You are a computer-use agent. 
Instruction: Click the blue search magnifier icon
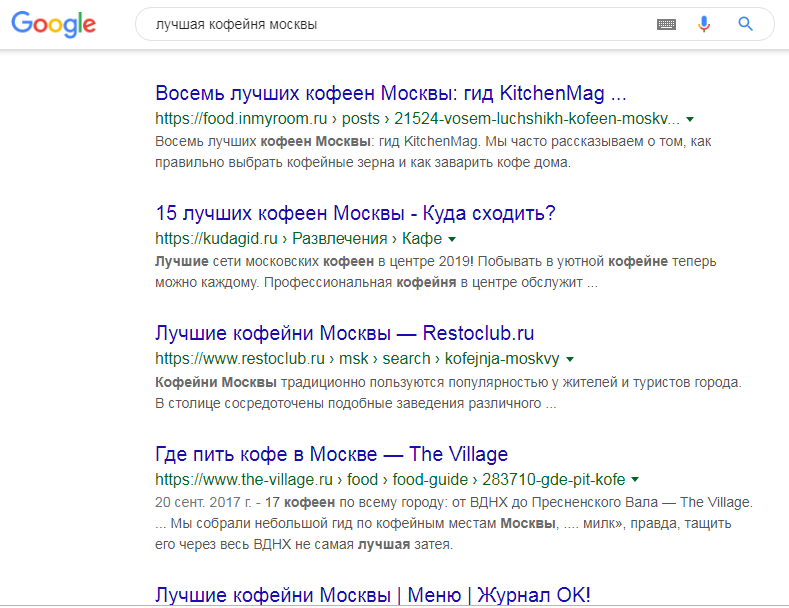click(745, 24)
